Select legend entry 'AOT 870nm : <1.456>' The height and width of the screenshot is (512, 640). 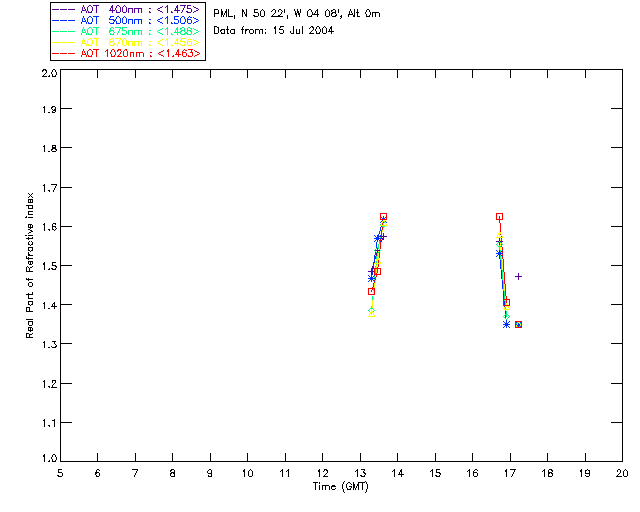pos(128,42)
